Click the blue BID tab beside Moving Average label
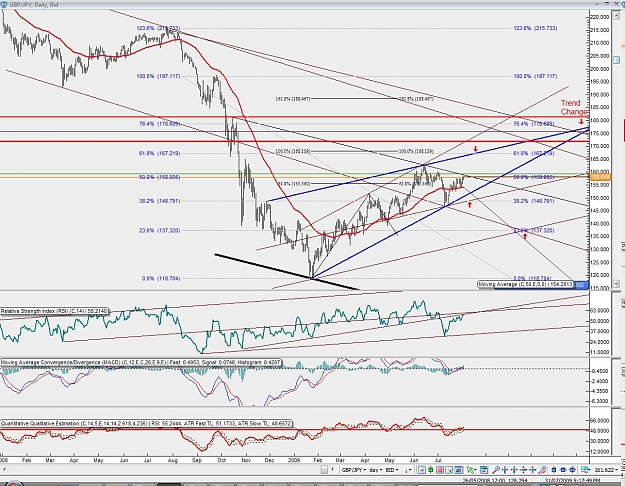 click(x=581, y=285)
